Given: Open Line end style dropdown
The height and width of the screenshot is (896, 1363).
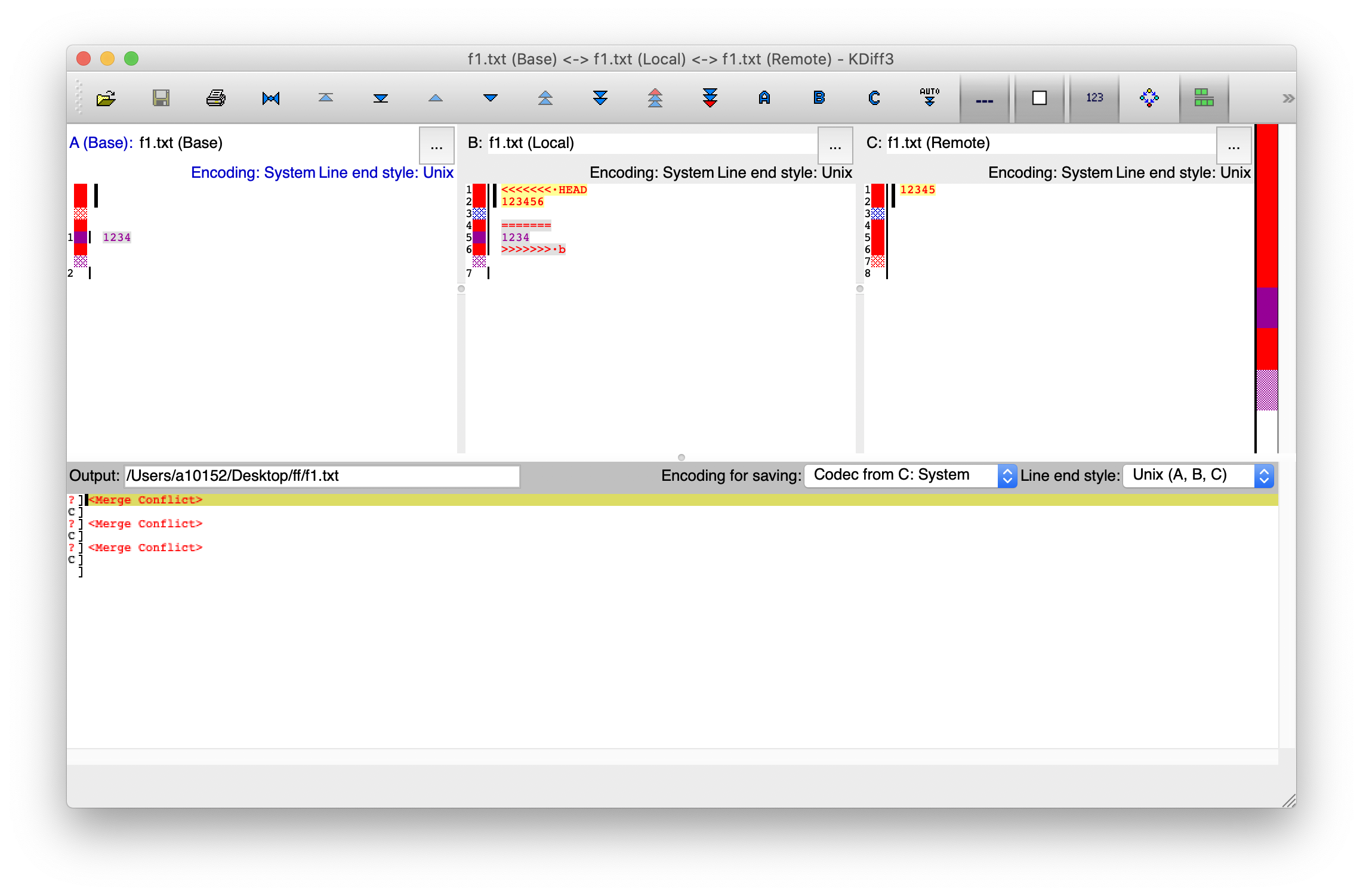Looking at the screenshot, I should (1198, 475).
